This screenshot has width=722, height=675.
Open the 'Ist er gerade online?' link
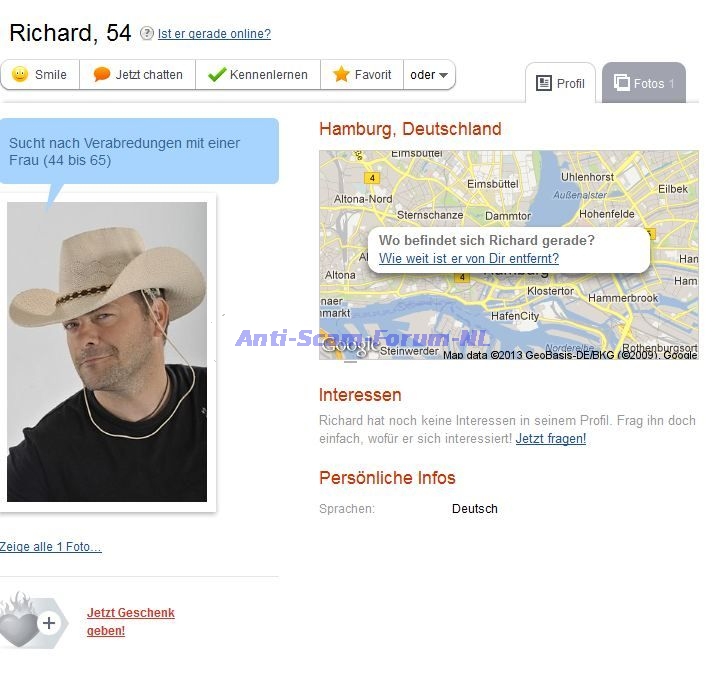click(x=214, y=34)
